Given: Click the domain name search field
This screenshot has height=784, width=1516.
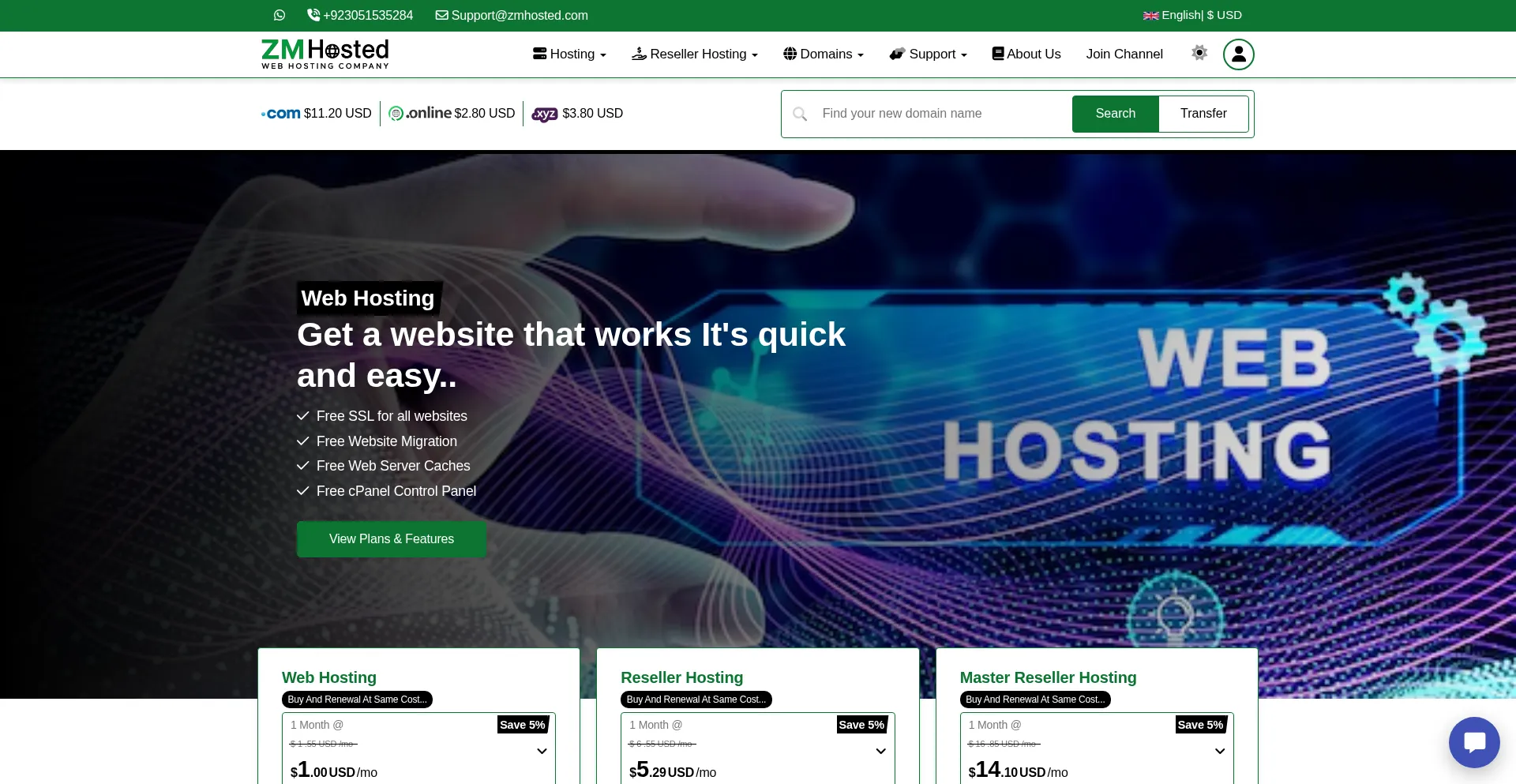Looking at the screenshot, I should click(x=932, y=114).
